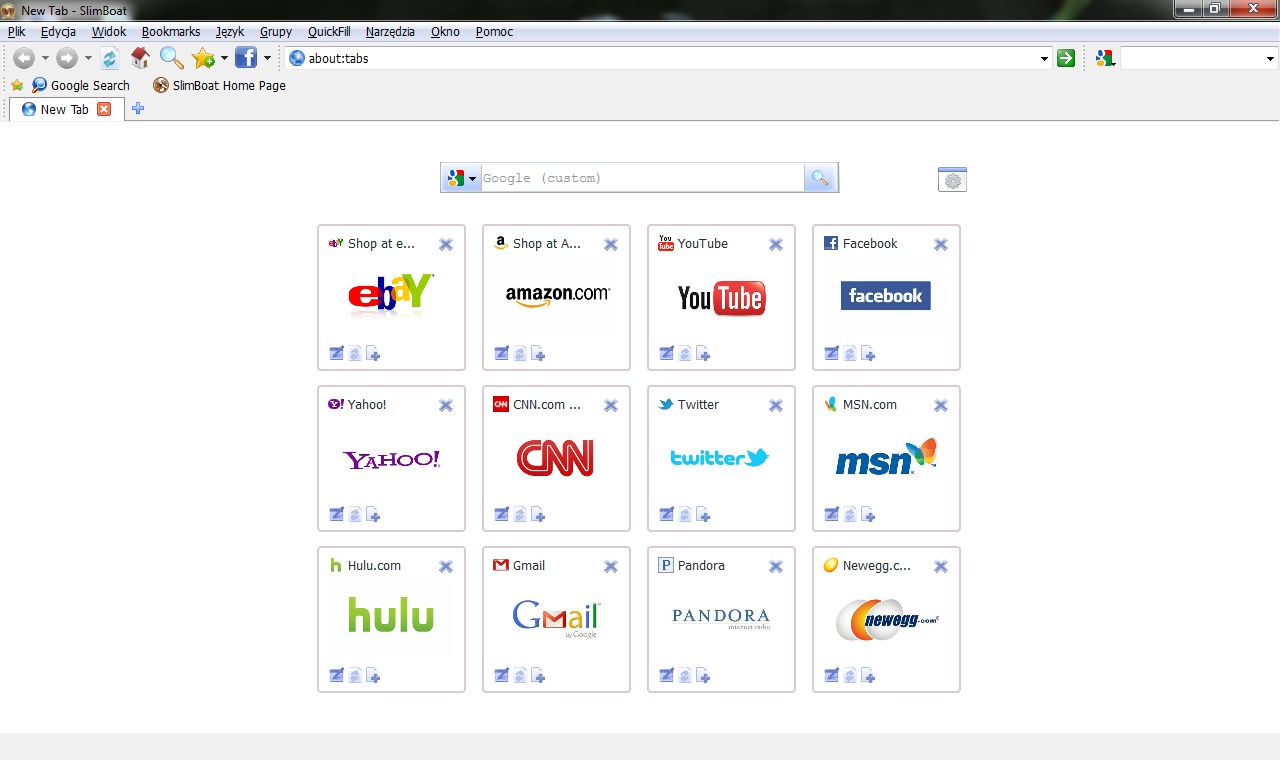This screenshot has width=1280, height=760.
Task: Click the refresh thumbnail icon on the MSN.com tile
Action: (850, 514)
